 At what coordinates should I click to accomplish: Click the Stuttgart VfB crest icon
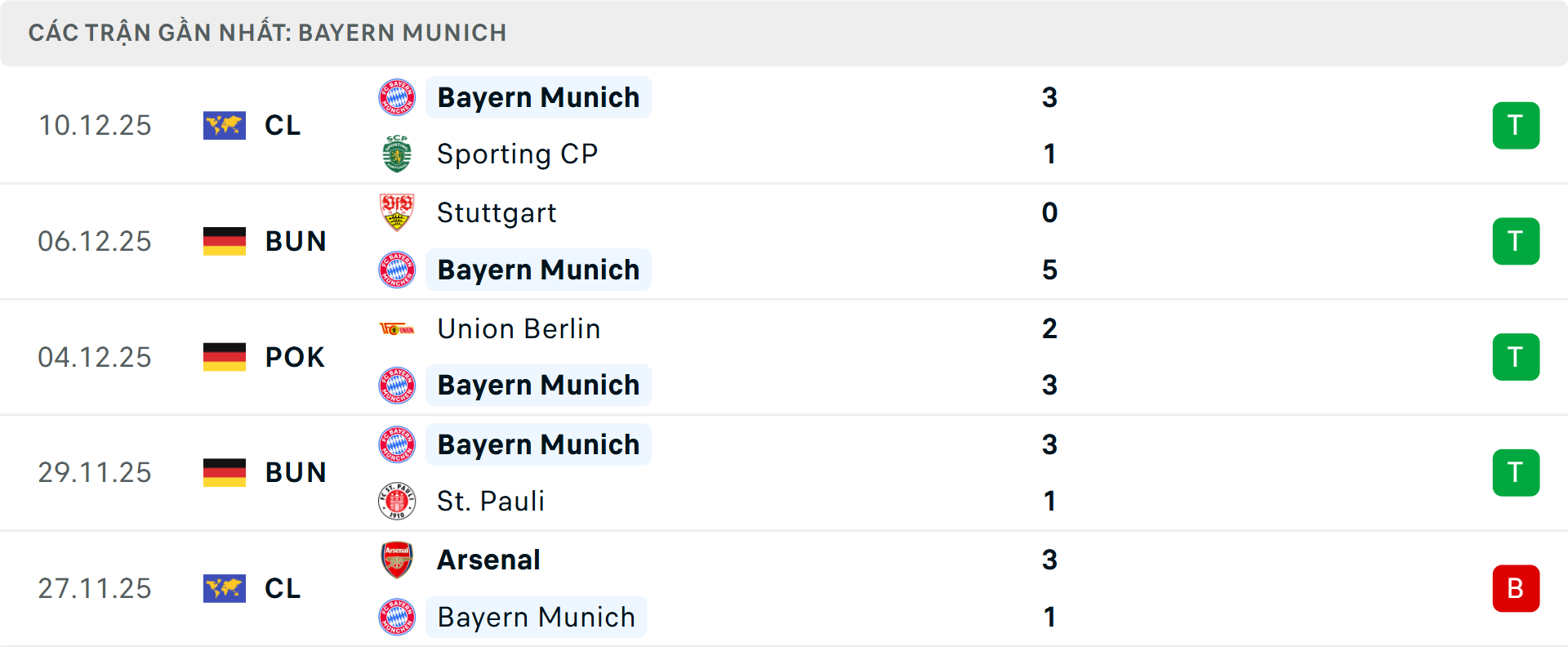pos(398,212)
